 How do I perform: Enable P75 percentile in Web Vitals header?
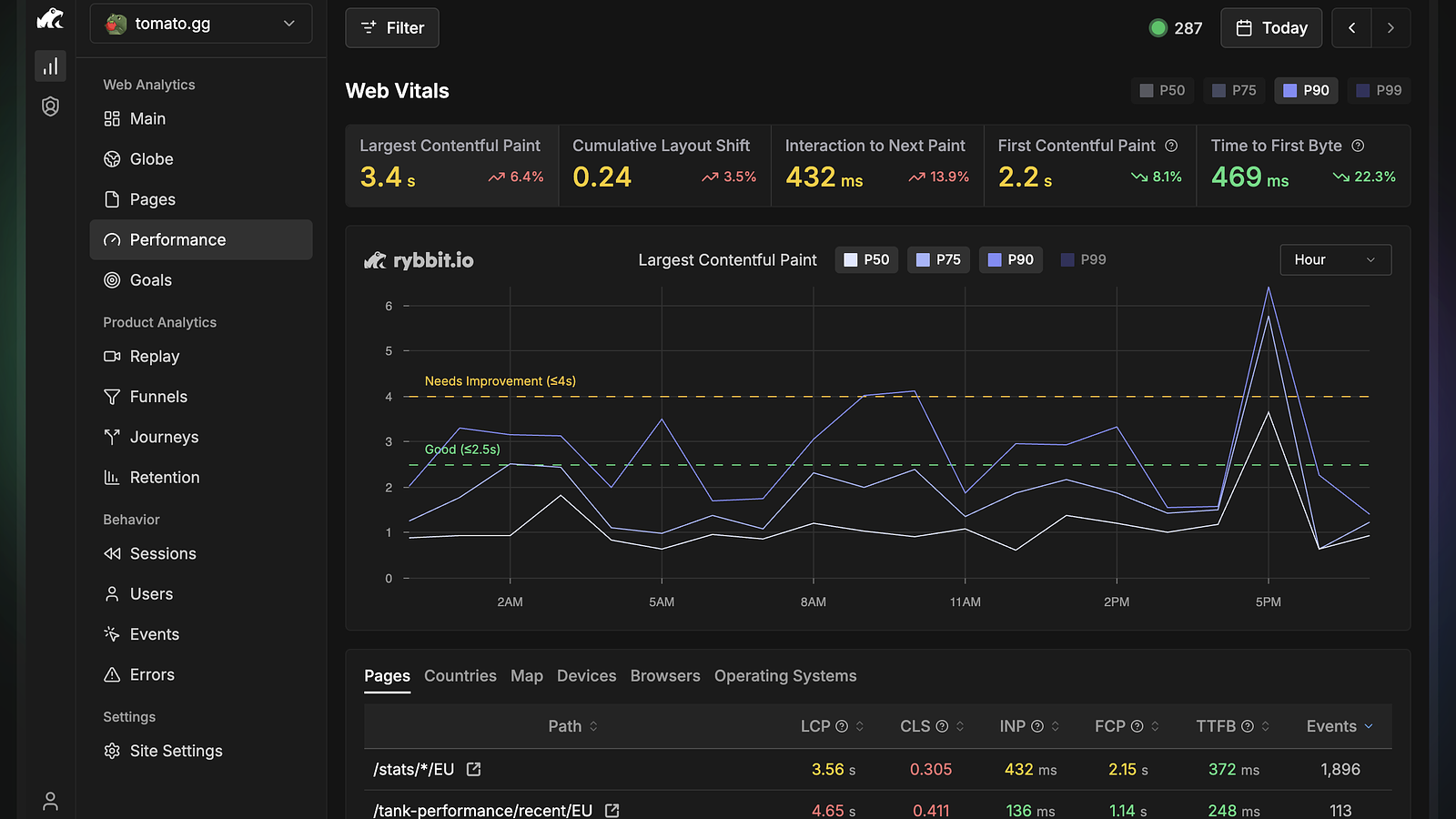tap(1234, 90)
